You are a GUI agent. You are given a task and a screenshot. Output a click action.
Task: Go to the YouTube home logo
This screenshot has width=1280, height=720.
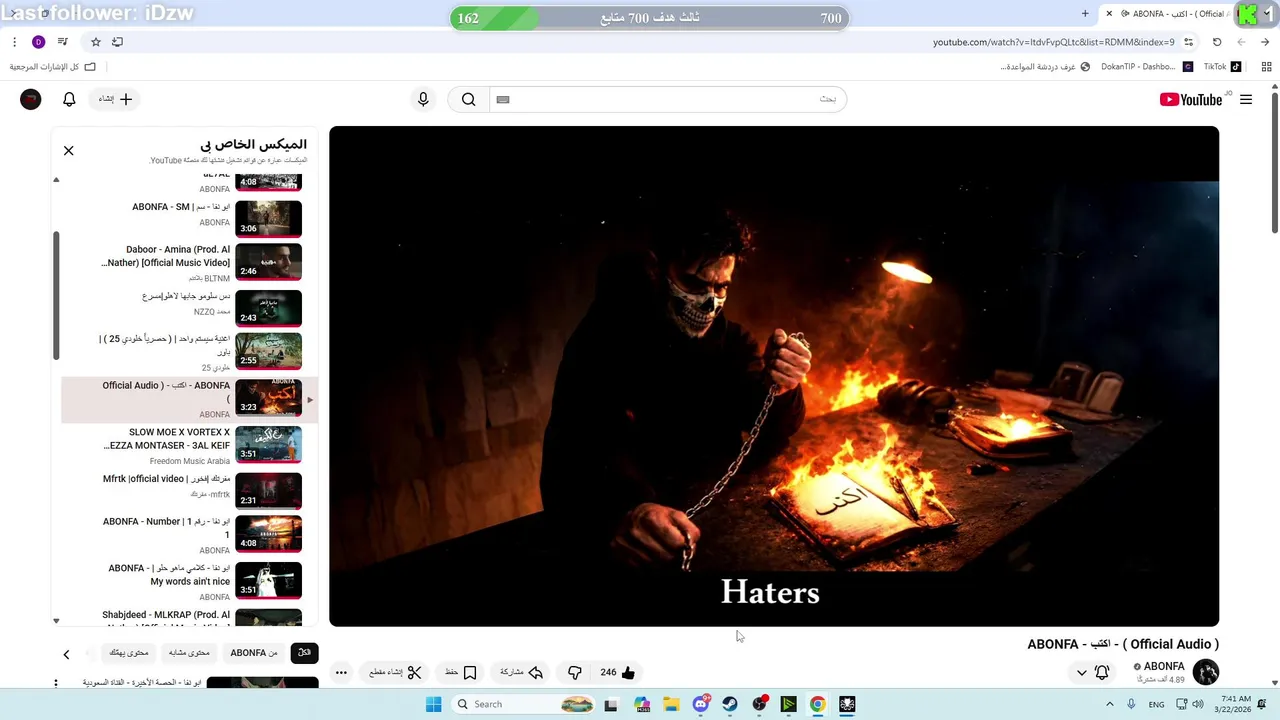(x=1191, y=99)
